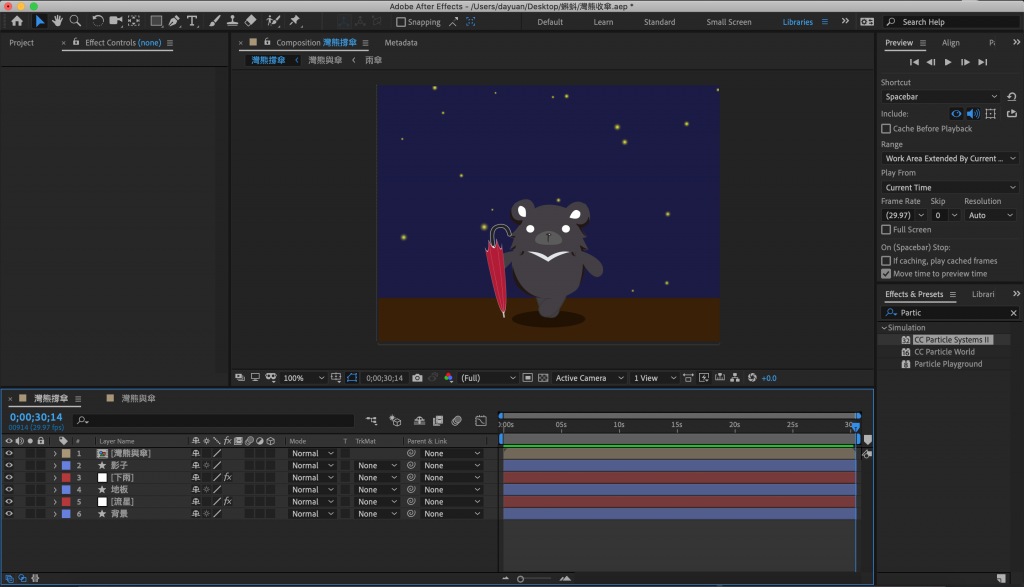
Task: Expand layer 3 下雨 properties
Action: coord(55,478)
